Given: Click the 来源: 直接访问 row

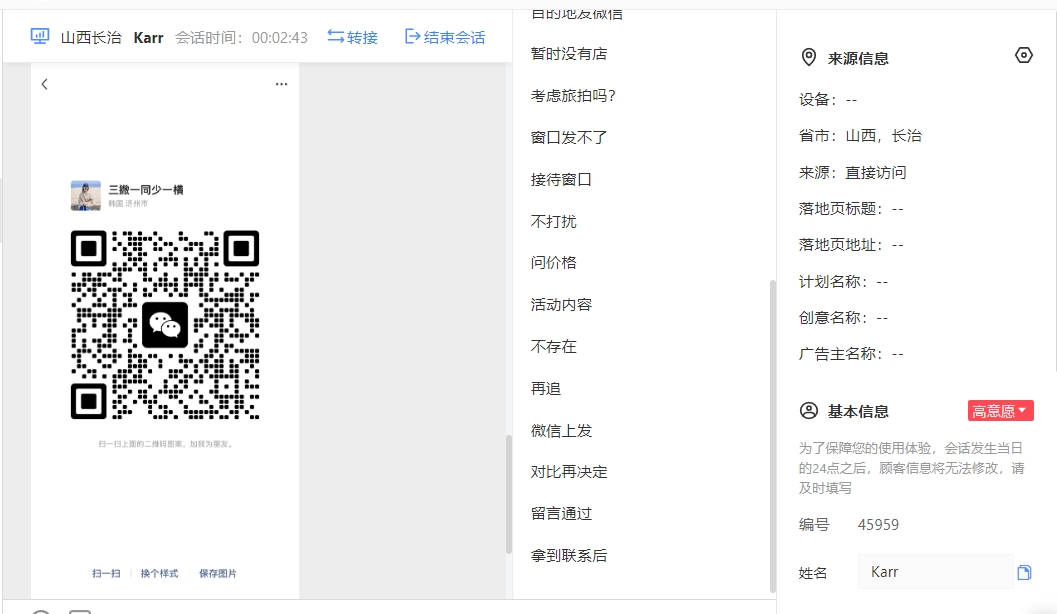Looking at the screenshot, I should [853, 173].
